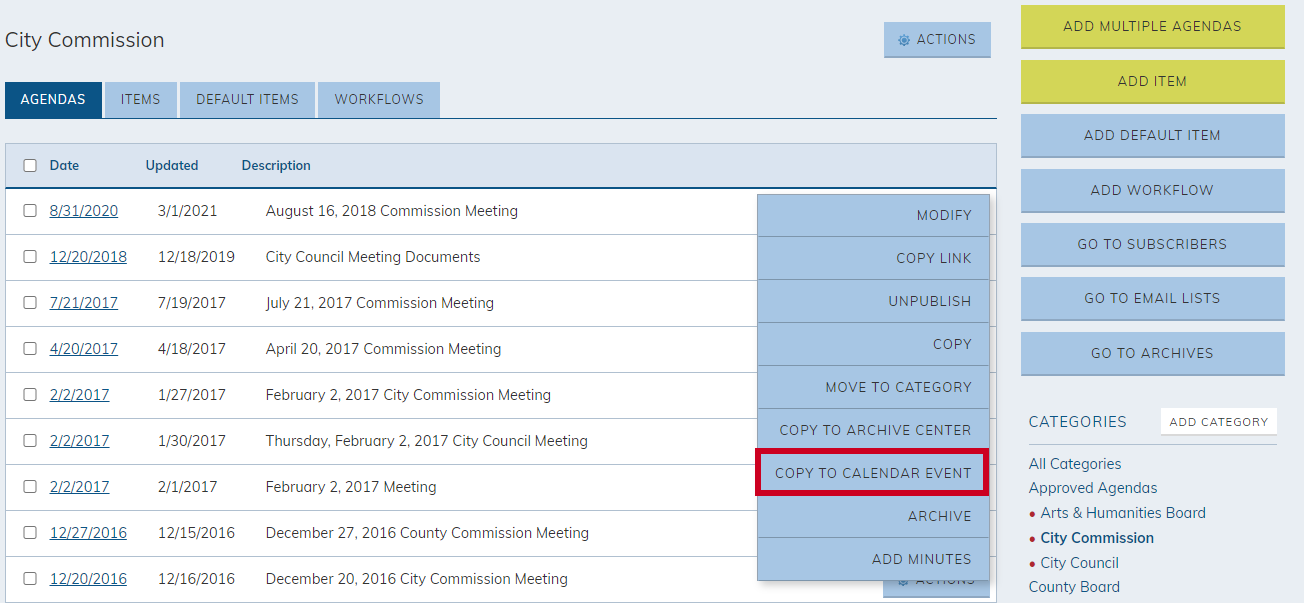Open the 7/21/2017 agenda date link
1304x603 pixels.
click(x=84, y=303)
